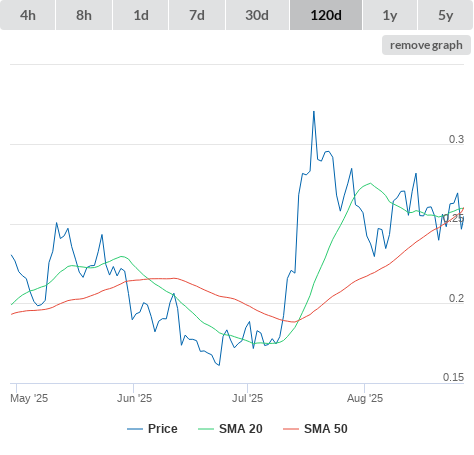
Task: Click the Jun '25 axis tick label
Action: (x=134, y=398)
